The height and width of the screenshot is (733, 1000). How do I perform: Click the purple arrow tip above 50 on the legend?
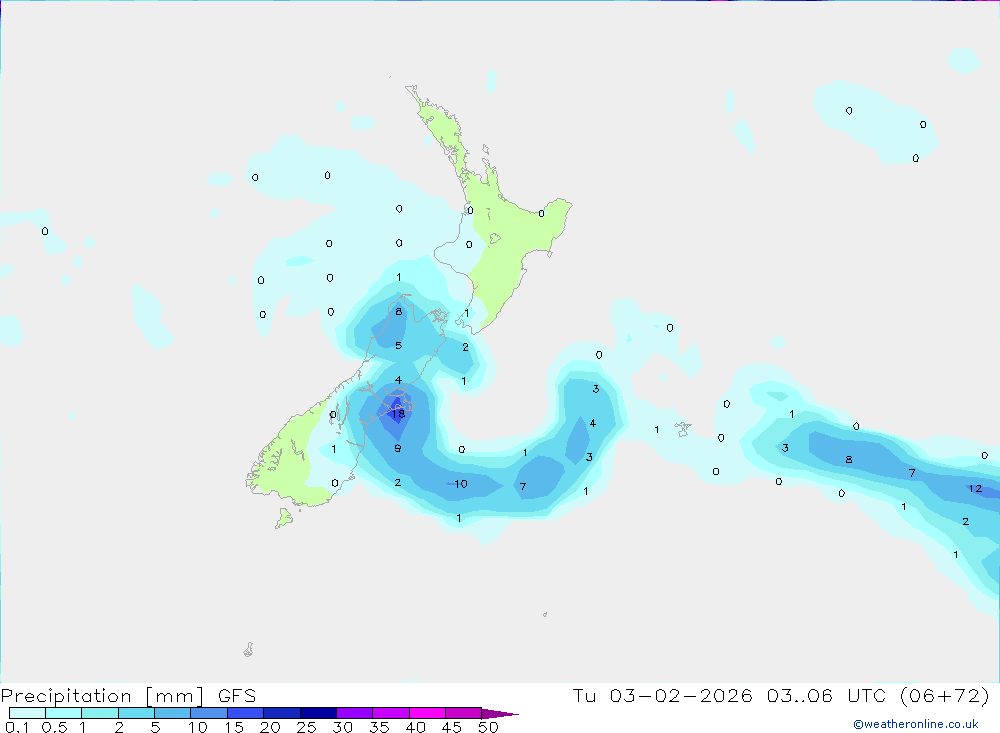click(x=499, y=714)
